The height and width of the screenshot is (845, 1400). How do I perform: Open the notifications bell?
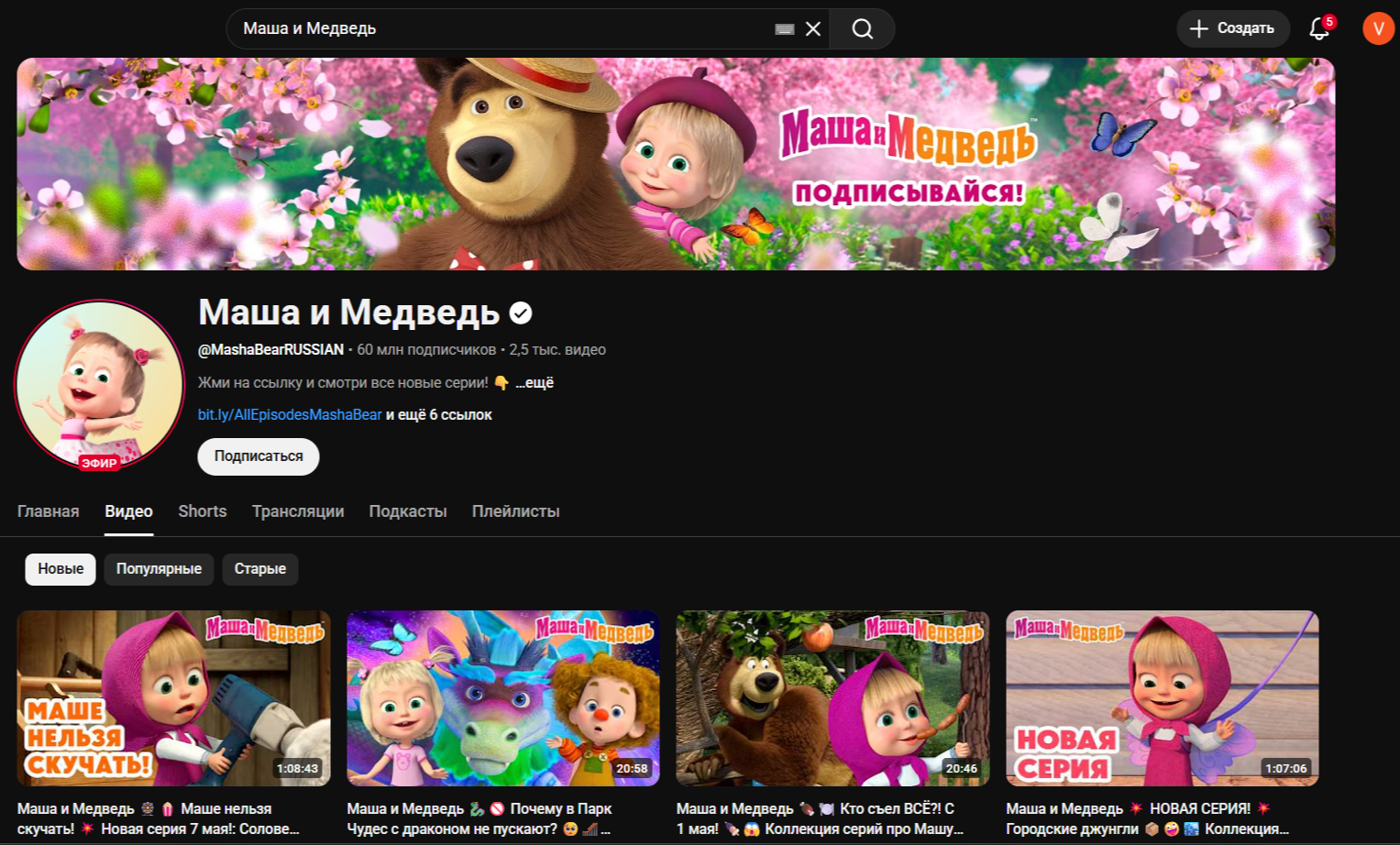point(1320,28)
